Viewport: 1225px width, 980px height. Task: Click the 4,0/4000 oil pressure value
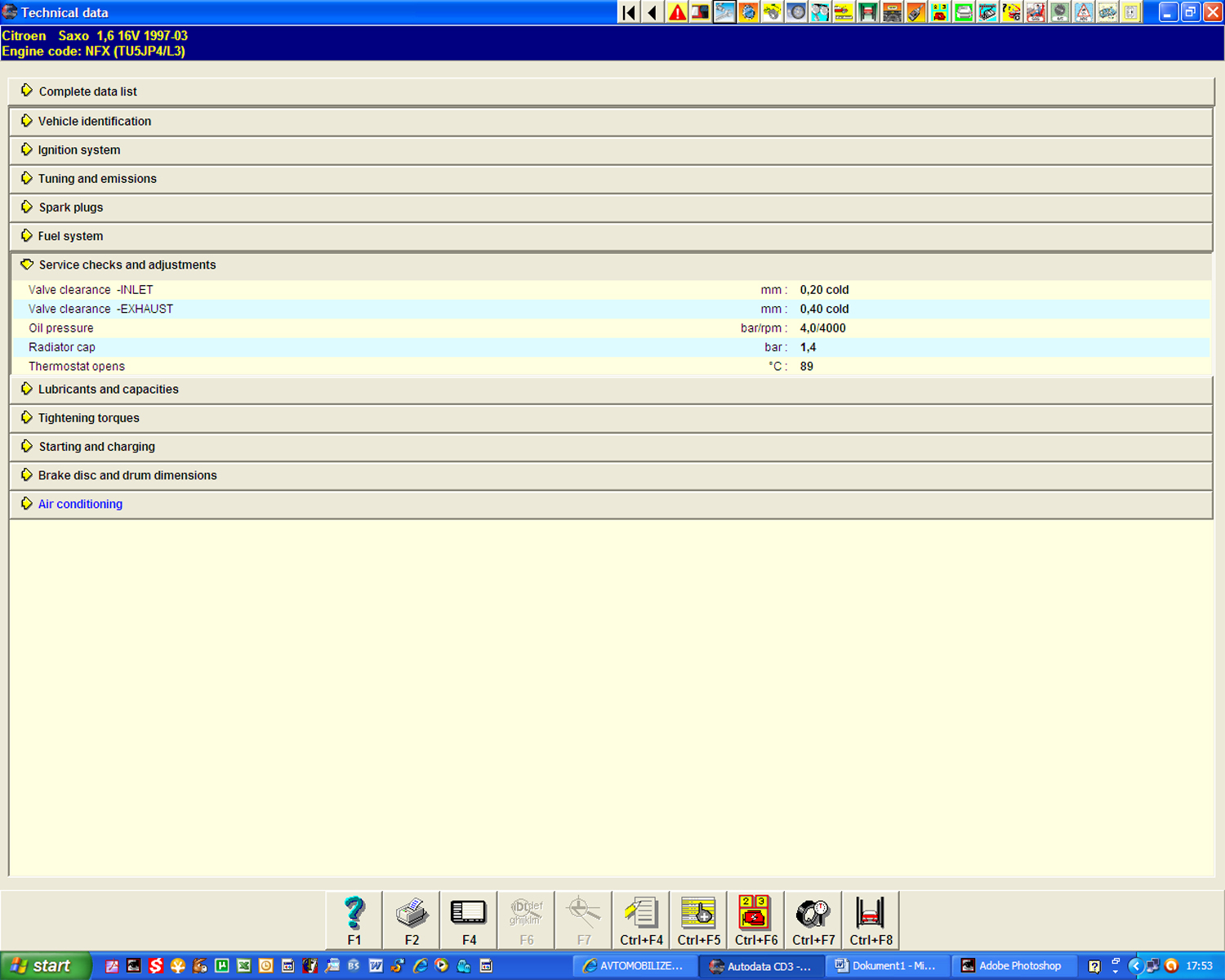coord(822,328)
